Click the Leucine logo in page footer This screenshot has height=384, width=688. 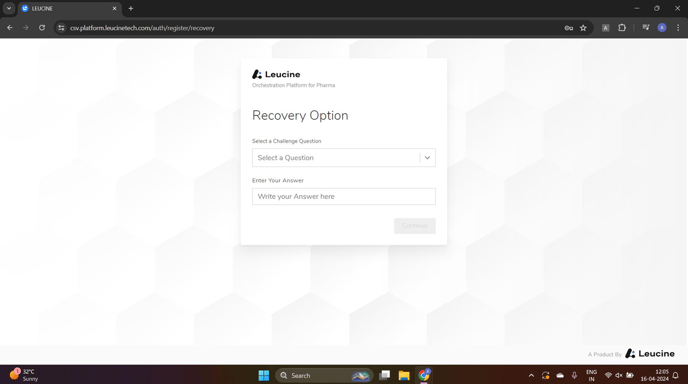pos(650,354)
